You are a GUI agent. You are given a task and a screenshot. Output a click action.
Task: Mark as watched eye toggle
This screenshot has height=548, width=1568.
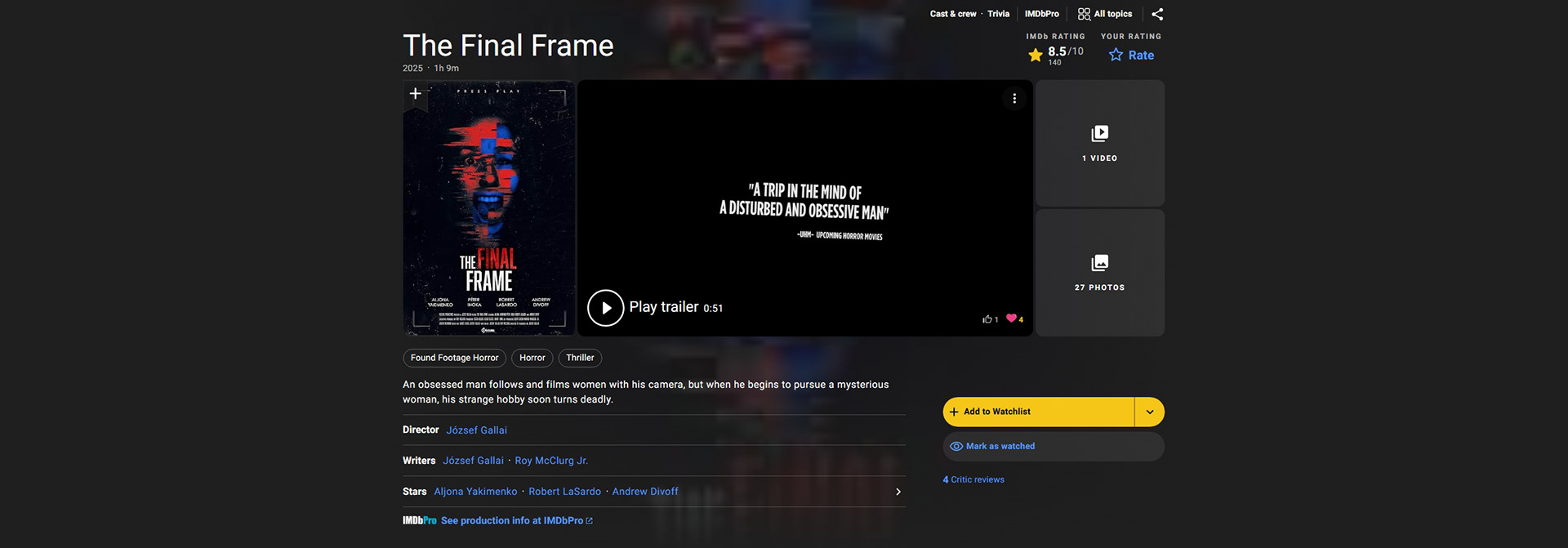click(1053, 447)
